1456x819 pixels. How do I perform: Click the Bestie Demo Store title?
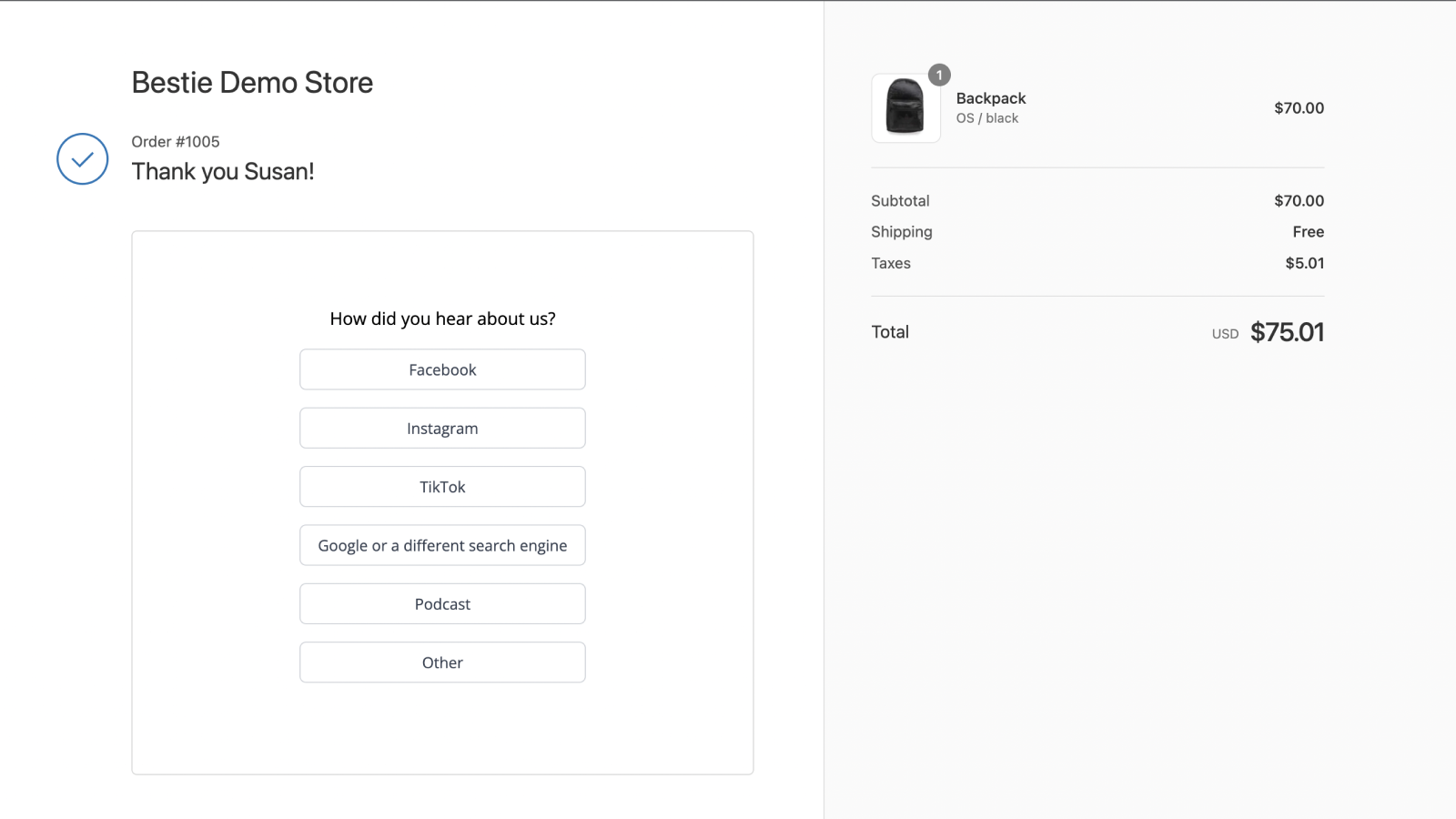coord(252,83)
